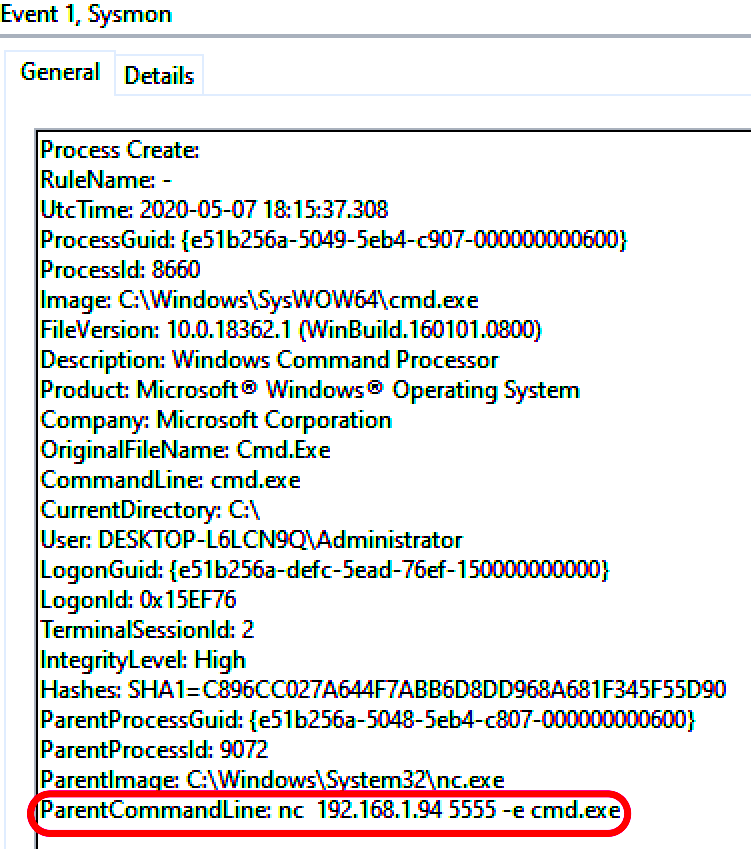Select ParentCommandLine nc 192.168.1.94 line
Screen dimensions: 751x849
tap(330, 811)
